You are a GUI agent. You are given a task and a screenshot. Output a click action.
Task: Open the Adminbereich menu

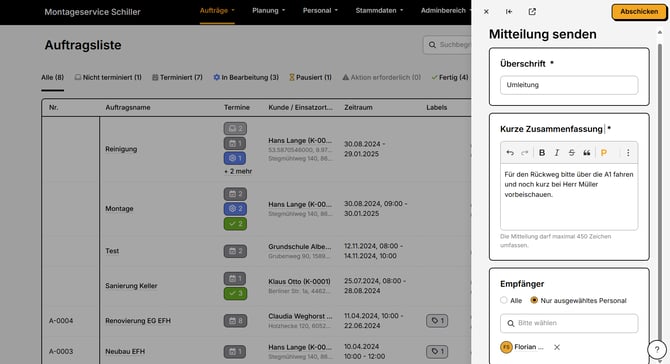click(x=446, y=11)
